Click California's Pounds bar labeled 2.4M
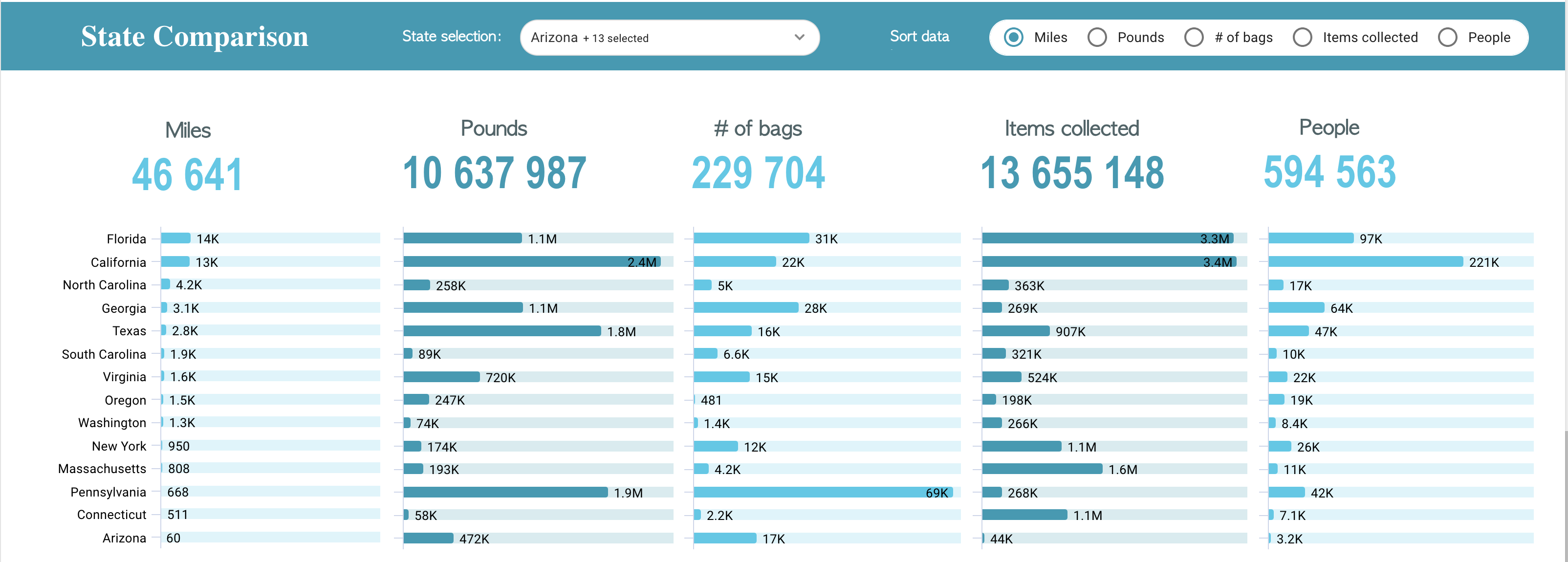Screen dimensions: 1568x562 (532, 262)
